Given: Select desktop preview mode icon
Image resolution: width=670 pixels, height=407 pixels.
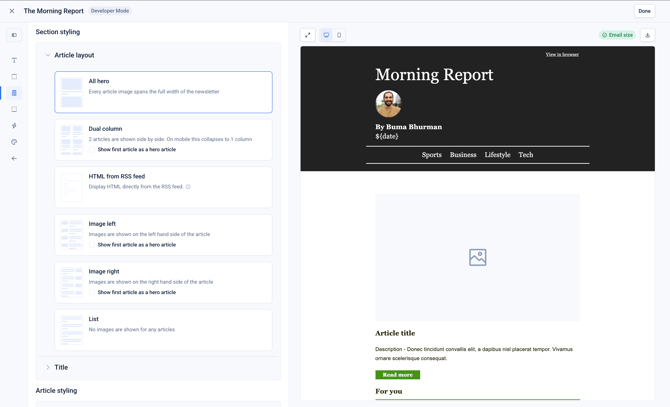Looking at the screenshot, I should coord(326,35).
